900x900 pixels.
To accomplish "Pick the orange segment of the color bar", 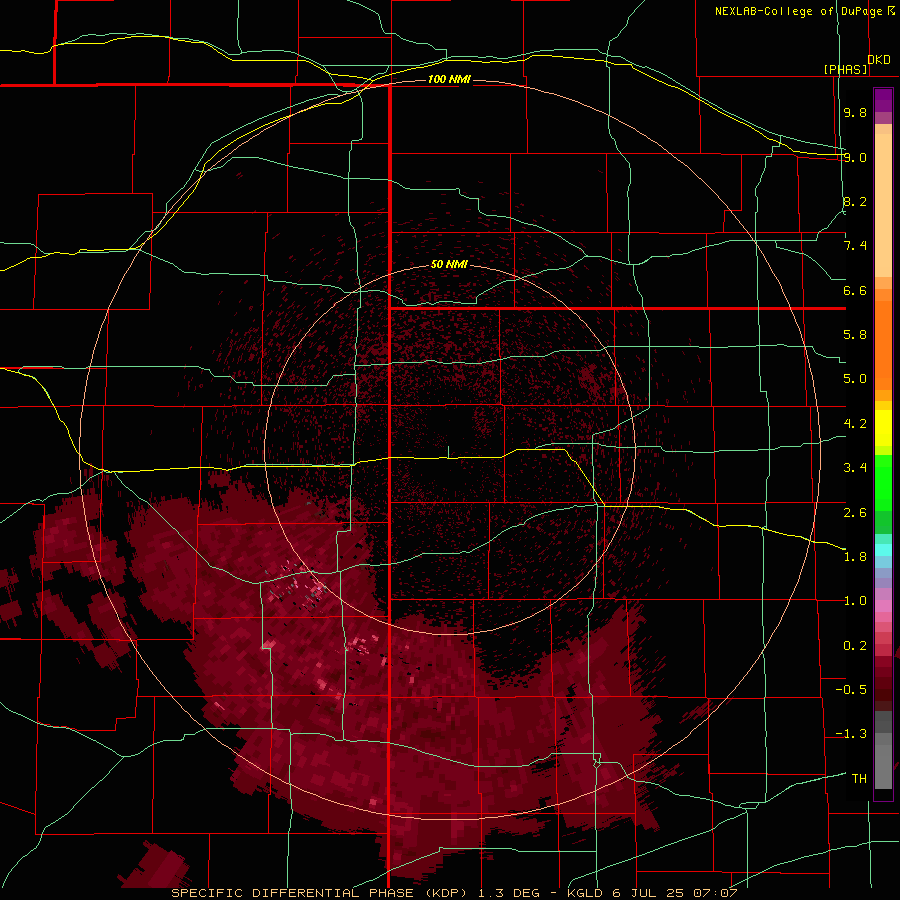I will [883, 346].
